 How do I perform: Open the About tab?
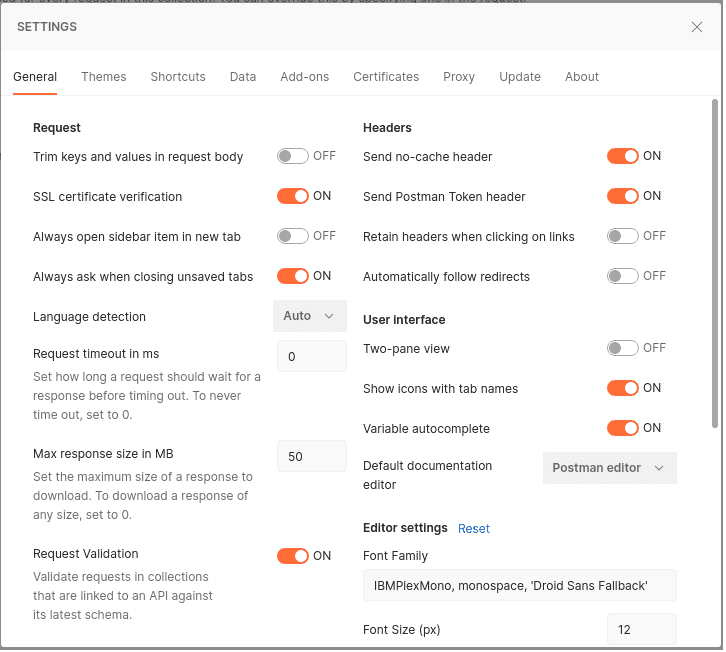click(x=582, y=77)
